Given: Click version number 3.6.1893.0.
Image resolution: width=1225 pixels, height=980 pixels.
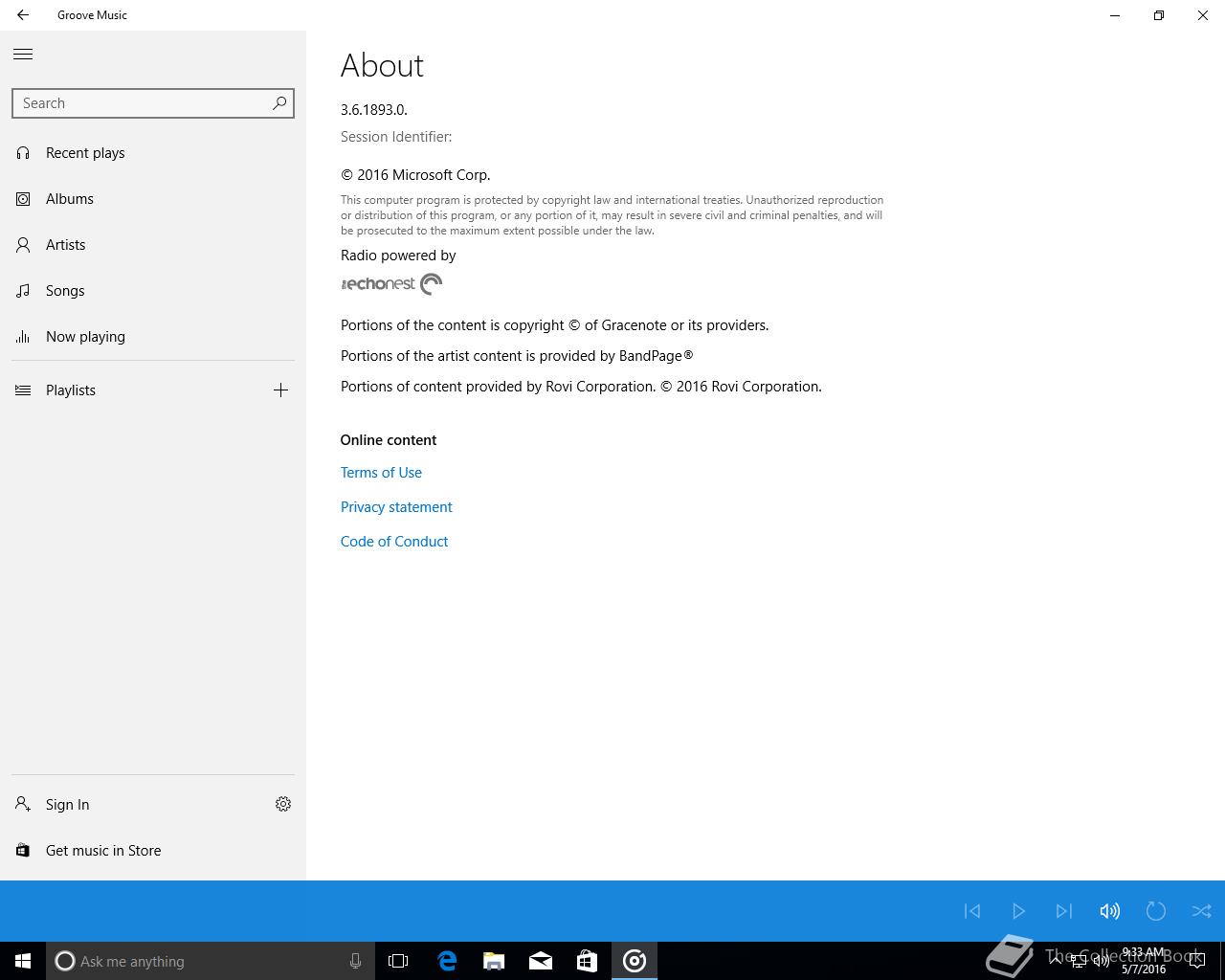Looking at the screenshot, I should (x=374, y=110).
